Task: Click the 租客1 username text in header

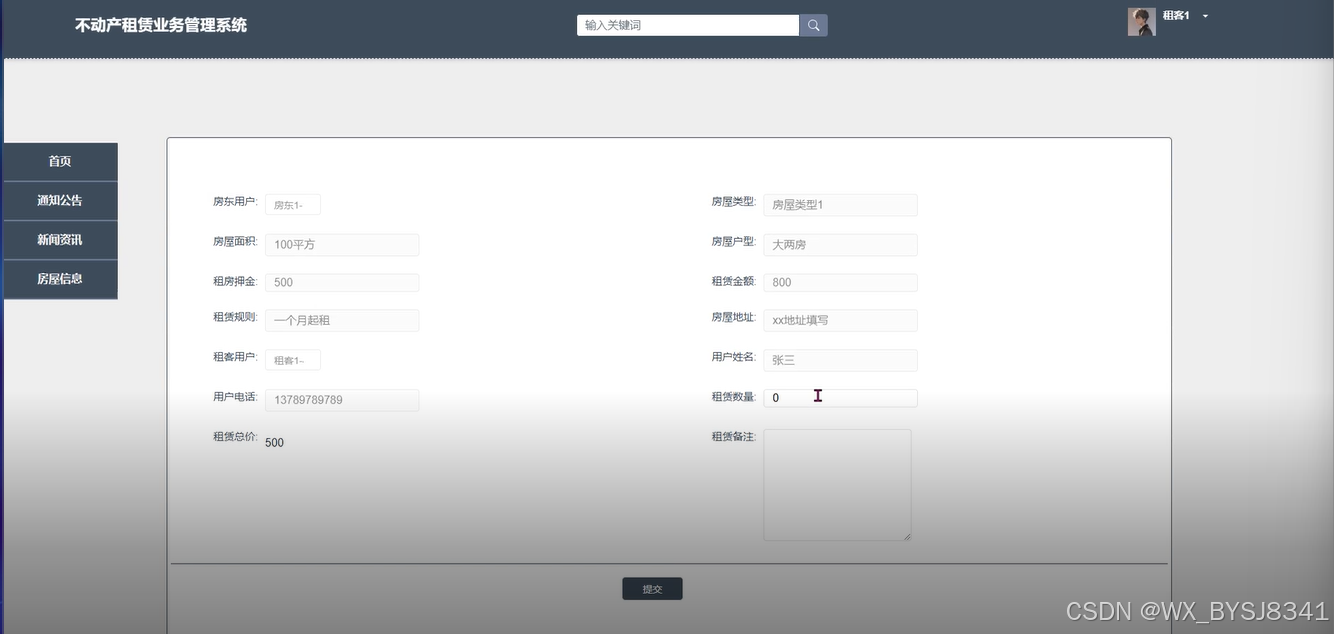Action: [x=1176, y=16]
